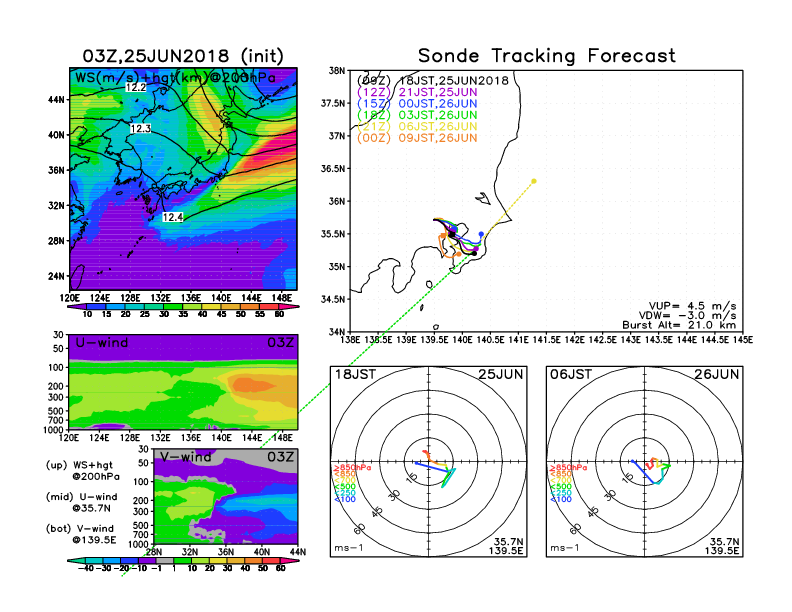The image size is (792, 612).
Task: Click the "45" ring label in 06JST hodograph
Action: [x=594, y=511]
